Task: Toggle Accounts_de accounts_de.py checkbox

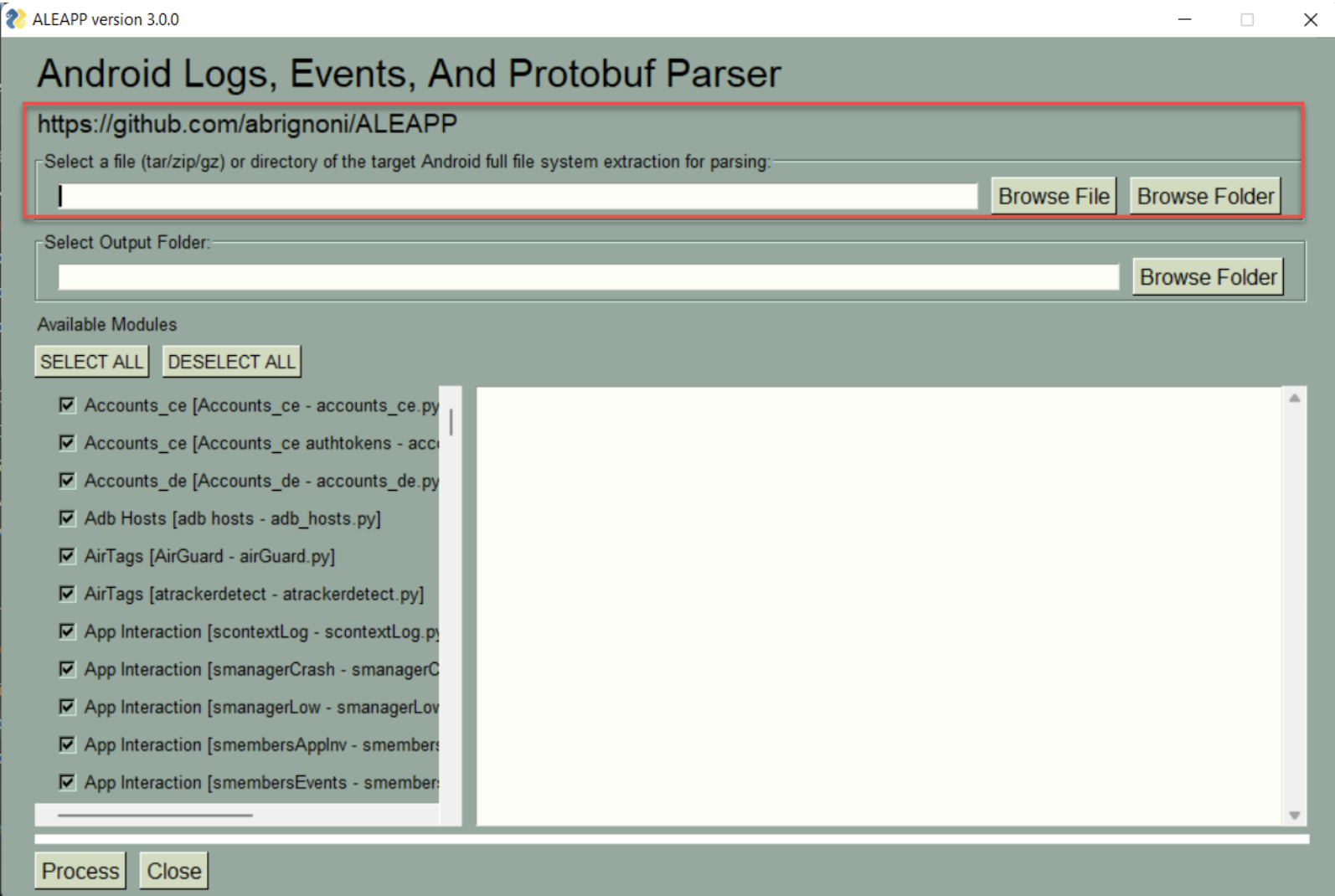Action: tap(67, 481)
